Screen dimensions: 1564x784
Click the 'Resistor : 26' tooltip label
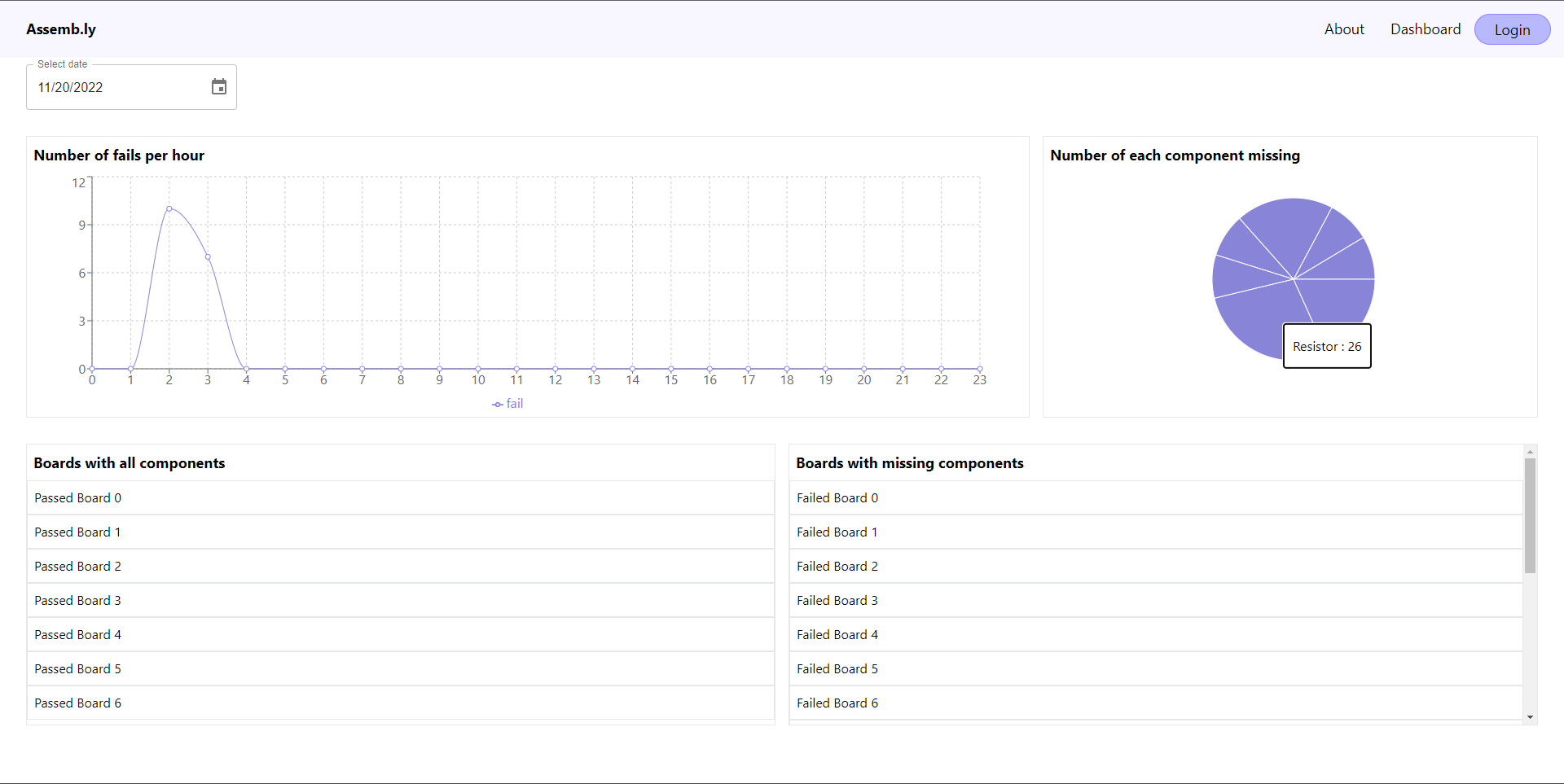(1327, 346)
